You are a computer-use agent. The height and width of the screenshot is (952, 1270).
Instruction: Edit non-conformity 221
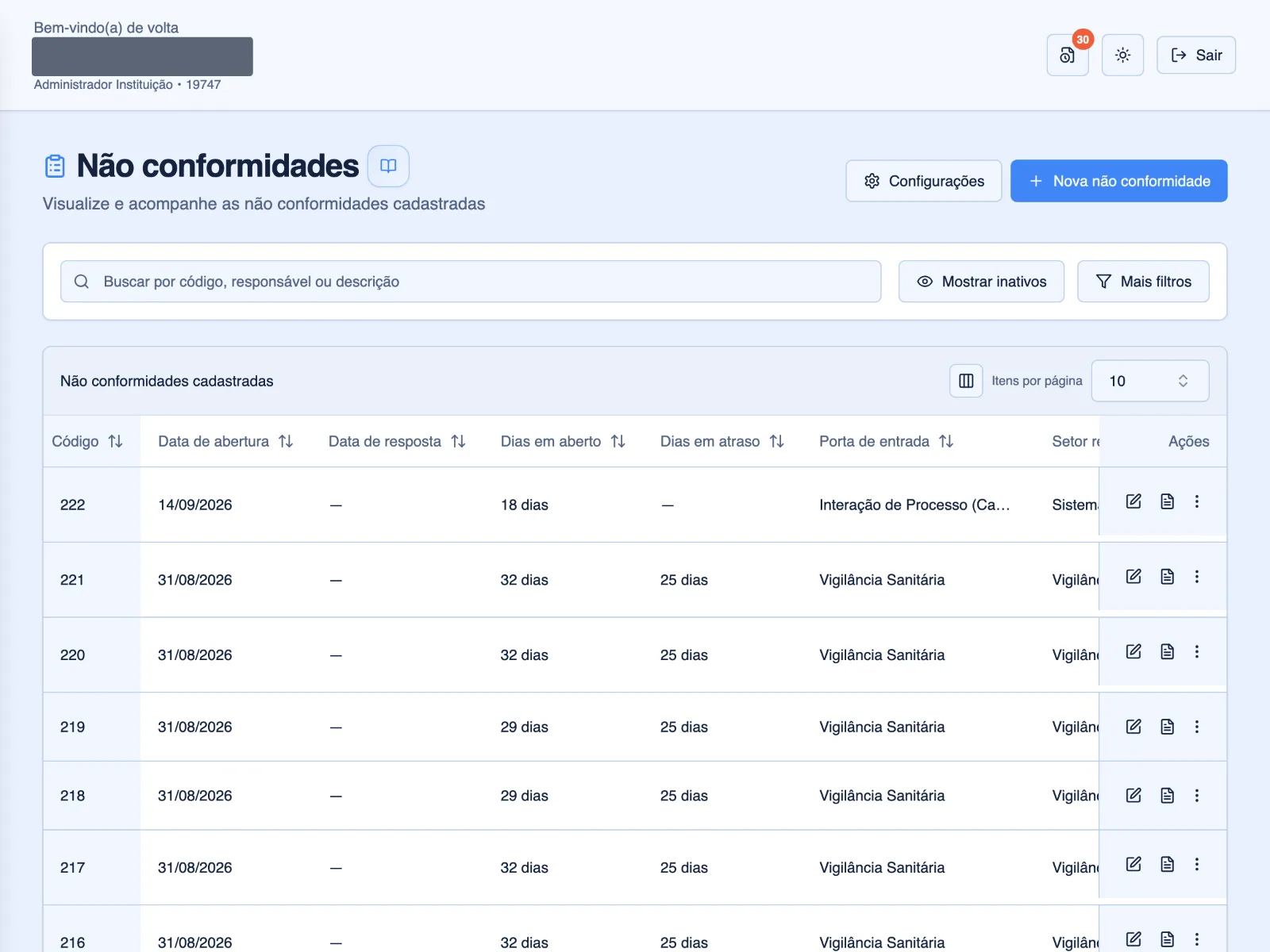[x=1133, y=577]
